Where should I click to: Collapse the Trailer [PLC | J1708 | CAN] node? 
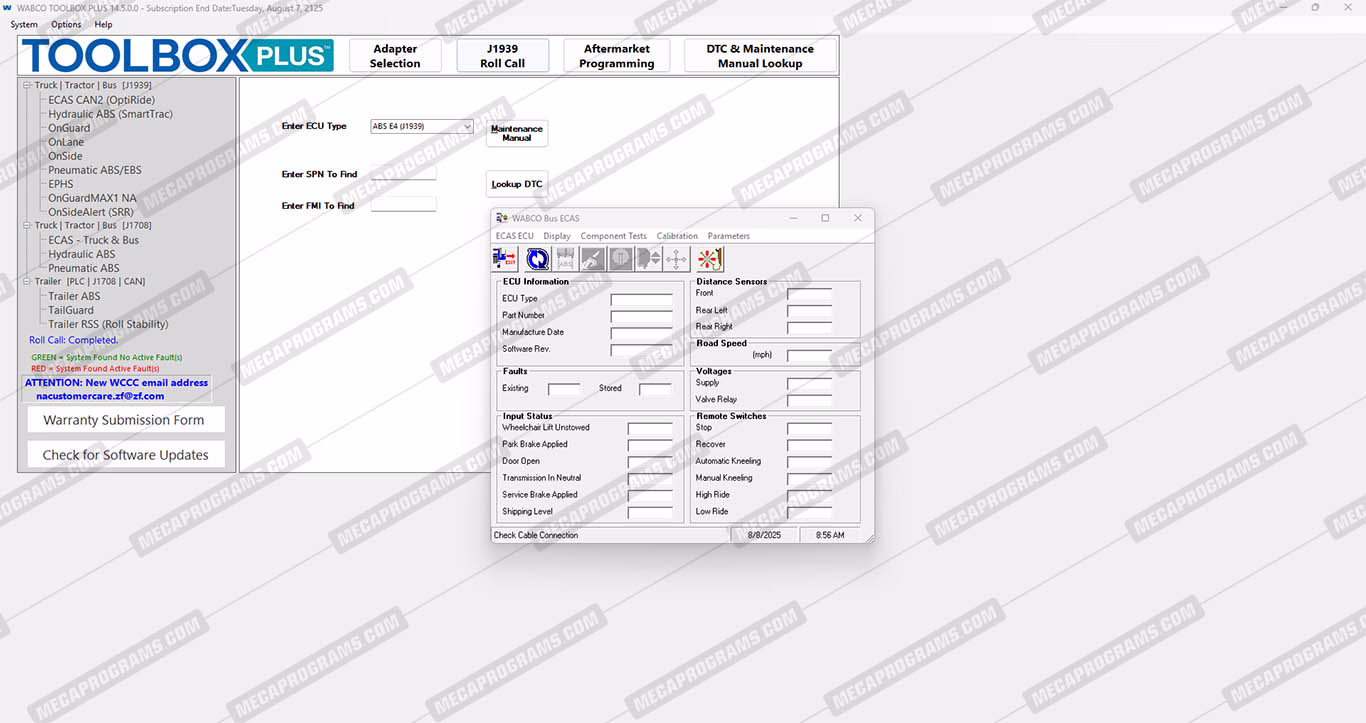coord(28,282)
